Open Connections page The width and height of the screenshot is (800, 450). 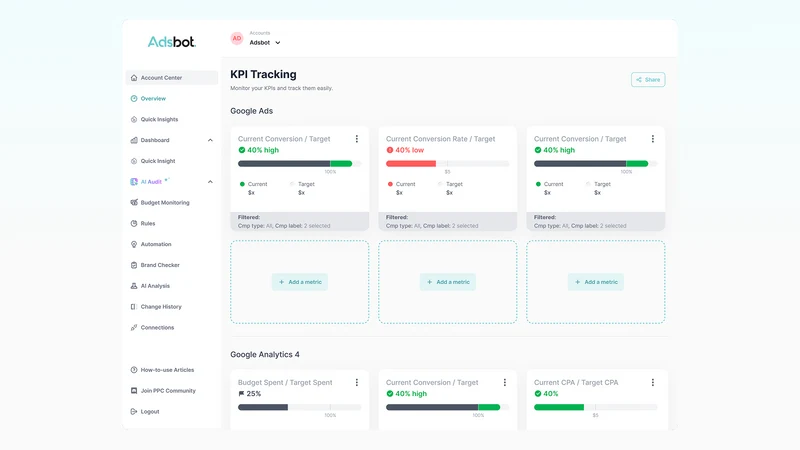(x=157, y=328)
